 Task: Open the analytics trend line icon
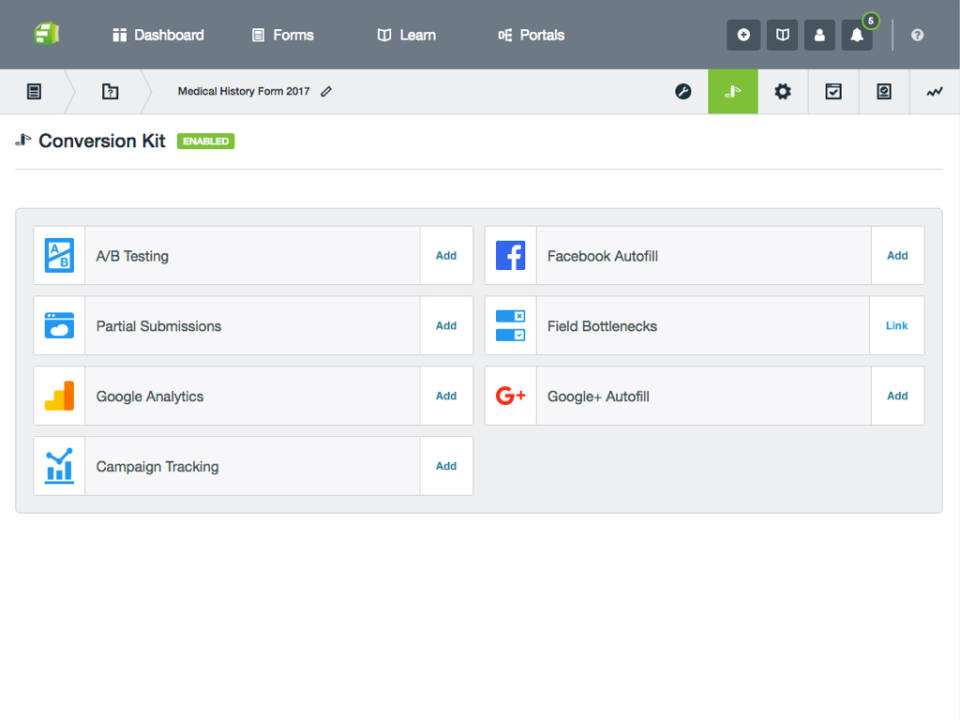(934, 92)
